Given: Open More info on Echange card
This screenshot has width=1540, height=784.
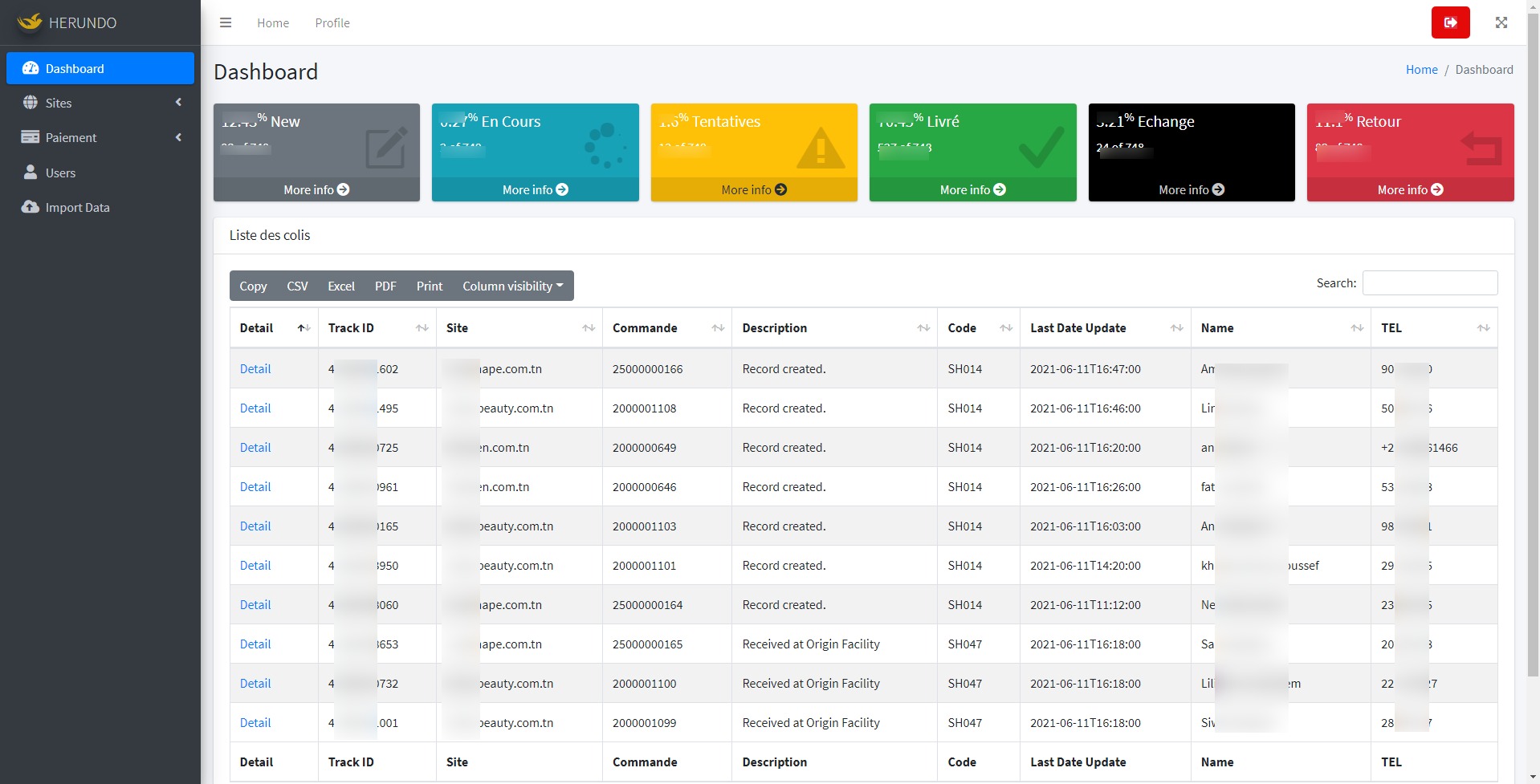Looking at the screenshot, I should point(1192,189).
